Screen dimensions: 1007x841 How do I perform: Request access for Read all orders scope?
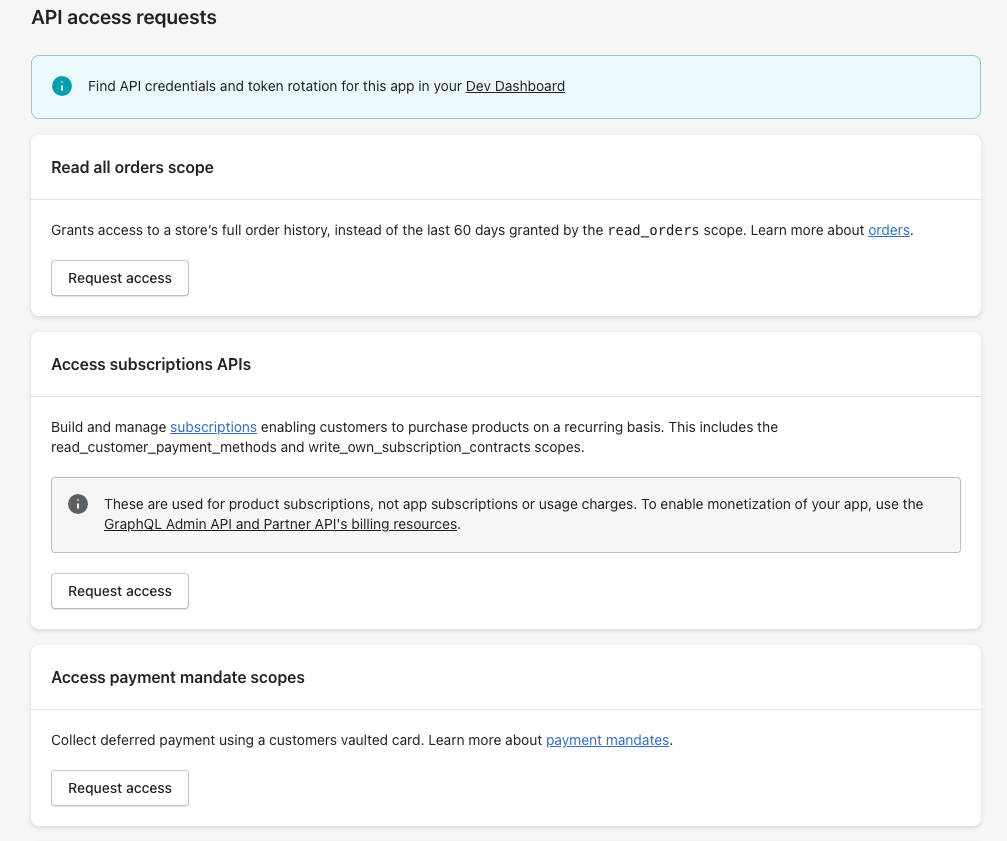[120, 278]
